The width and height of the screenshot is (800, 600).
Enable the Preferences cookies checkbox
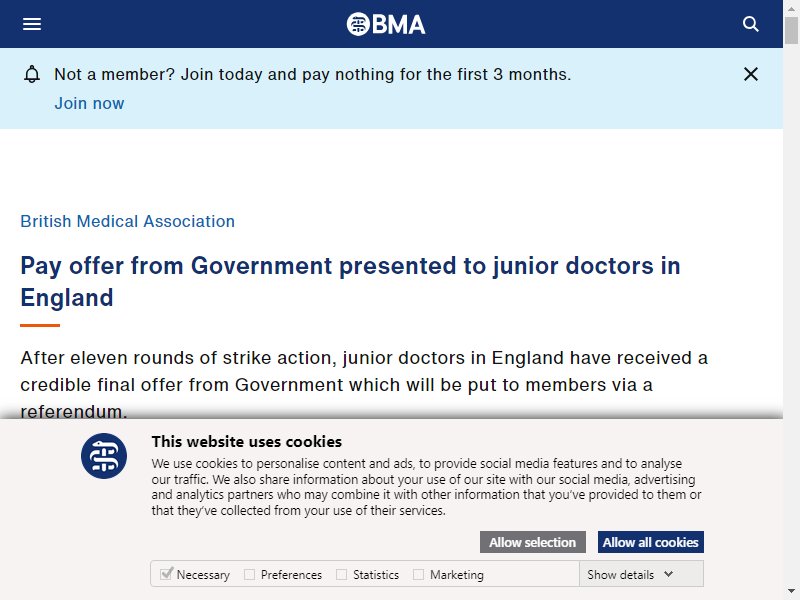pyautogui.click(x=249, y=574)
